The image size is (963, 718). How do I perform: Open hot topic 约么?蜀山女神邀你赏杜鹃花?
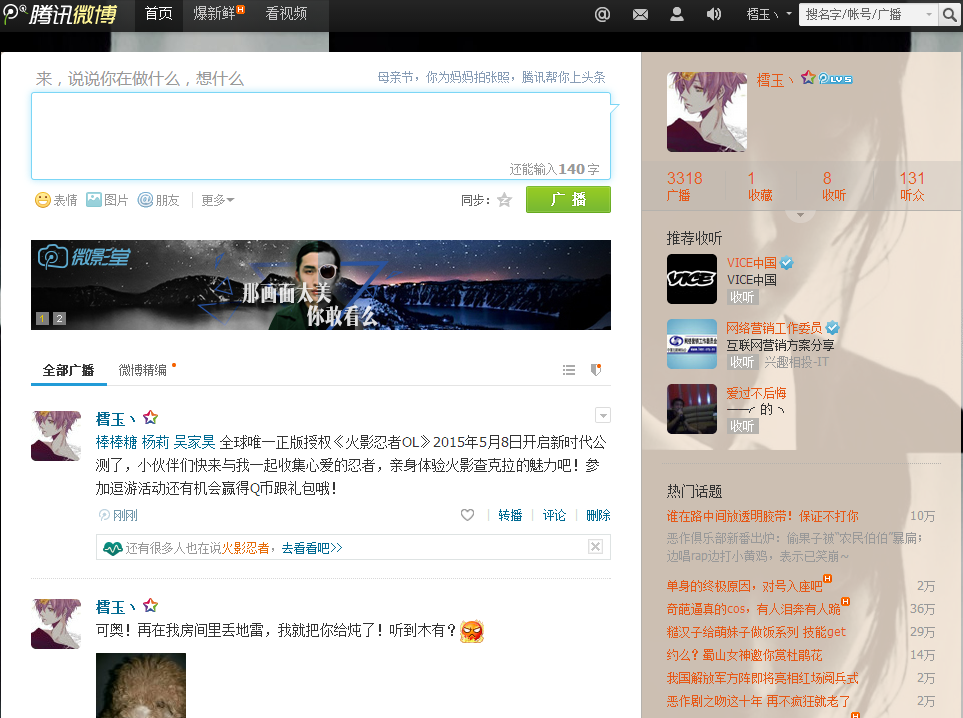[x=744, y=655]
